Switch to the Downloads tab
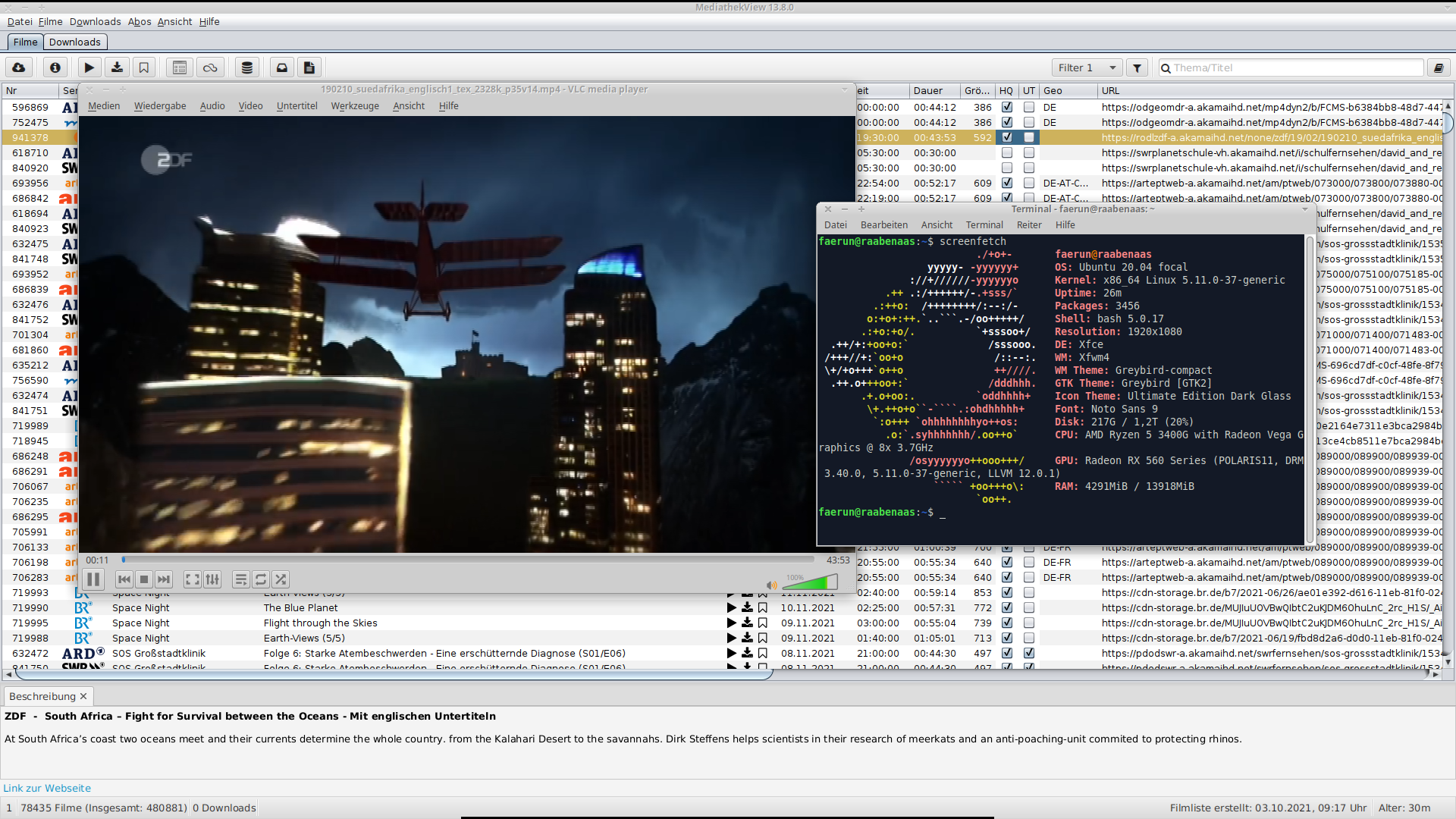This screenshot has height=819, width=1456. [74, 42]
